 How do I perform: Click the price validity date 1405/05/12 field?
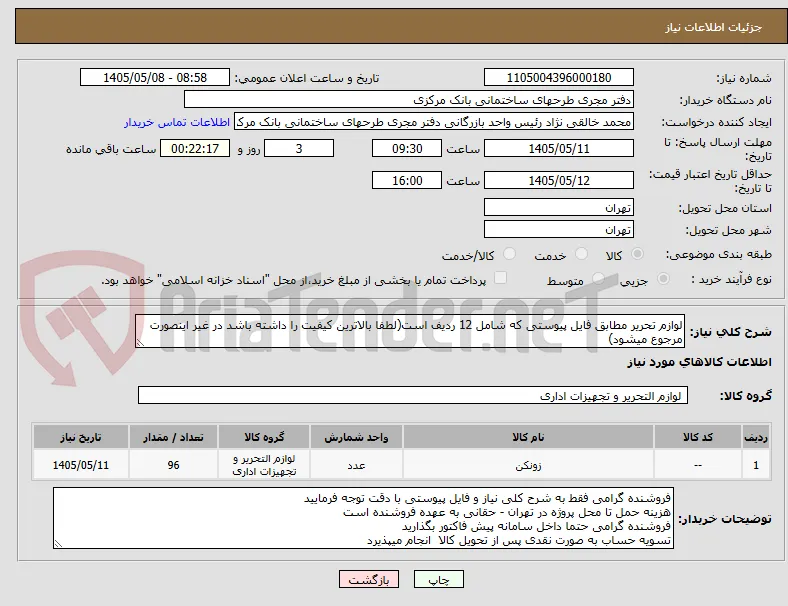558,180
